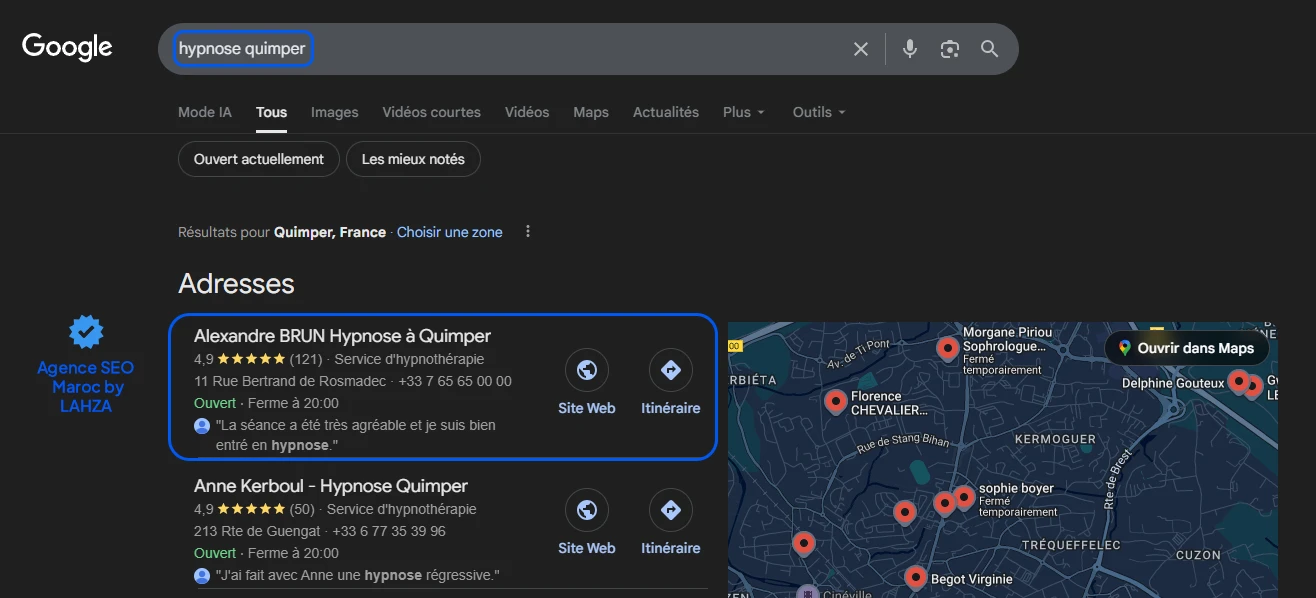Click the Agence SEO Maroc by LAHZA text
This screenshot has height=598, width=1316.
pyautogui.click(x=86, y=387)
